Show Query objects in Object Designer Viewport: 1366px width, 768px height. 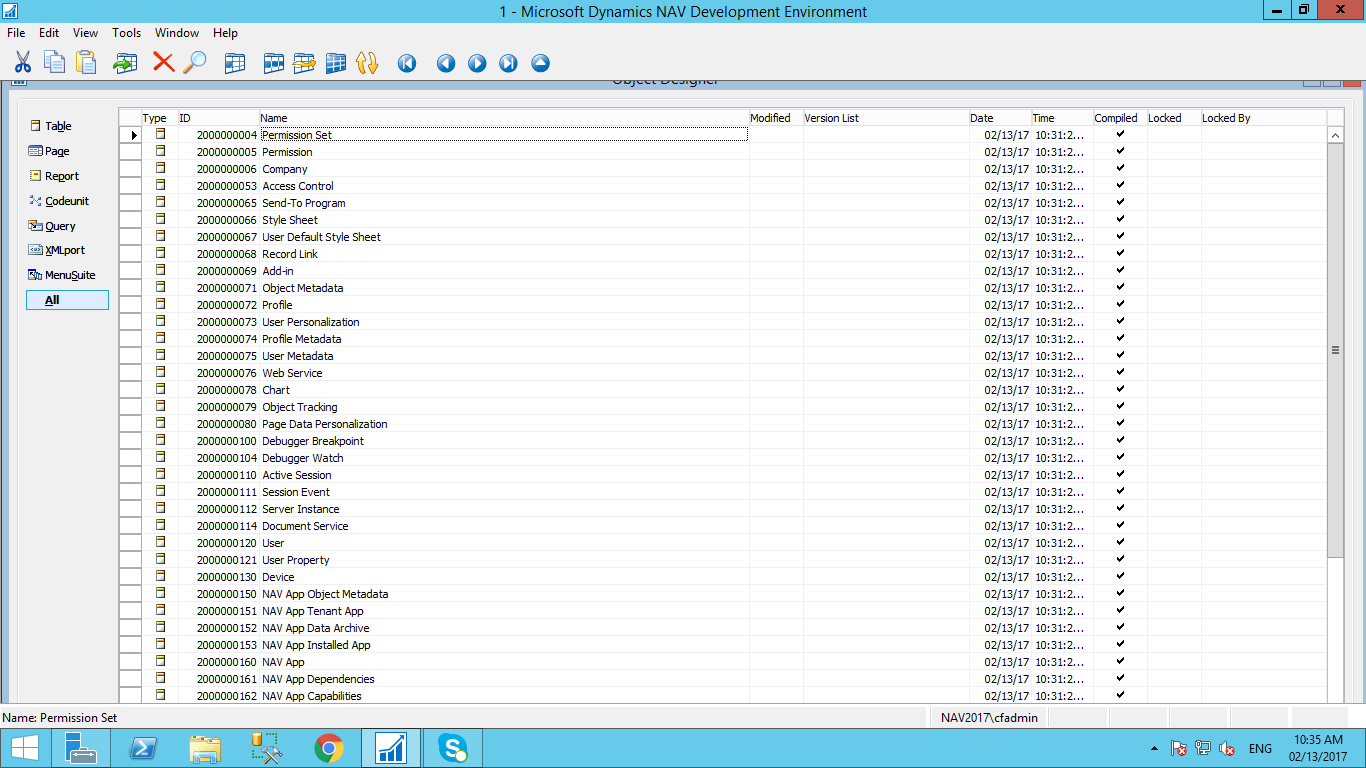coord(67,226)
